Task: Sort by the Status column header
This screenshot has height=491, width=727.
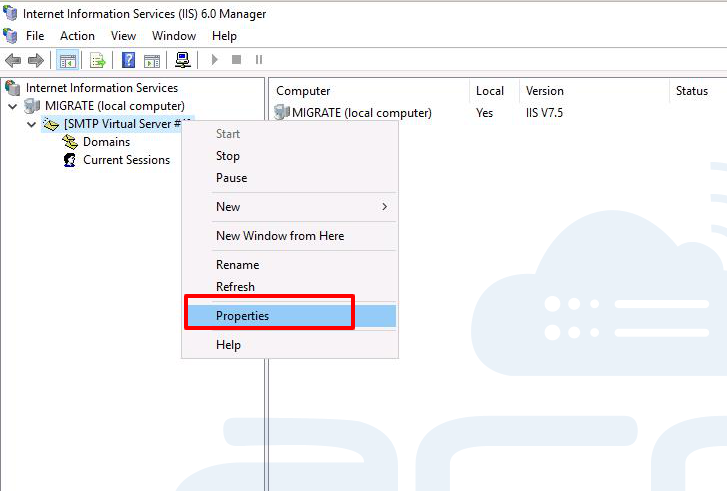Action: pos(698,91)
